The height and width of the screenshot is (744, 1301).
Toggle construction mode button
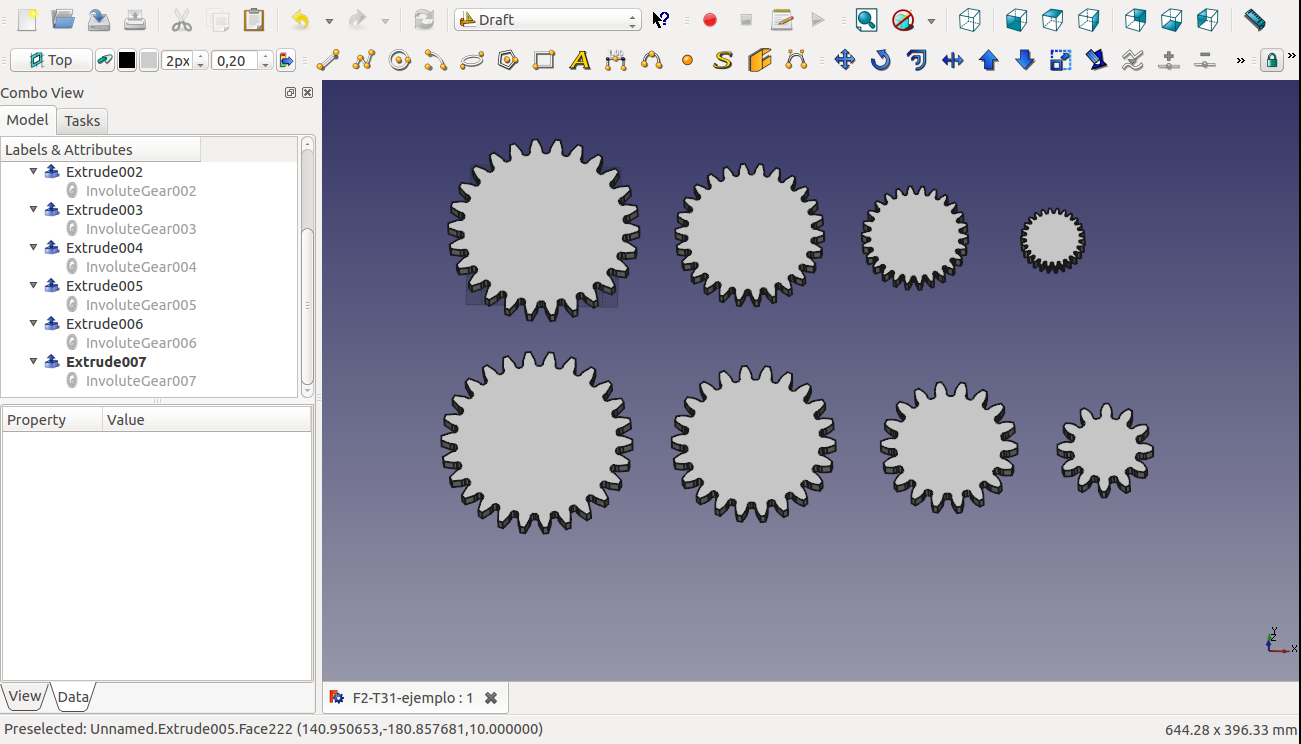[x=105, y=61]
